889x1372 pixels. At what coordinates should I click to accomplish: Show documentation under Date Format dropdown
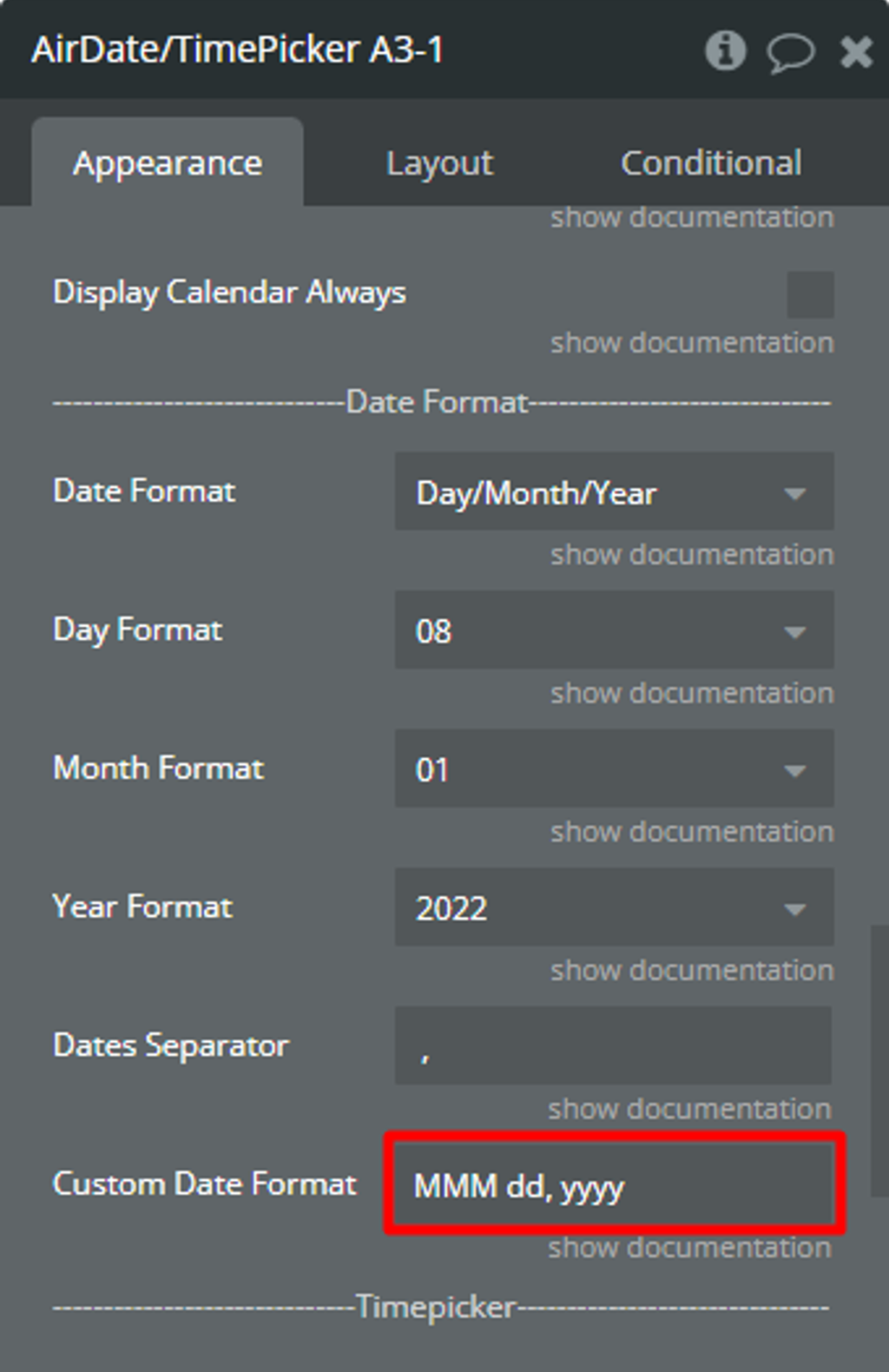pyautogui.click(x=692, y=554)
